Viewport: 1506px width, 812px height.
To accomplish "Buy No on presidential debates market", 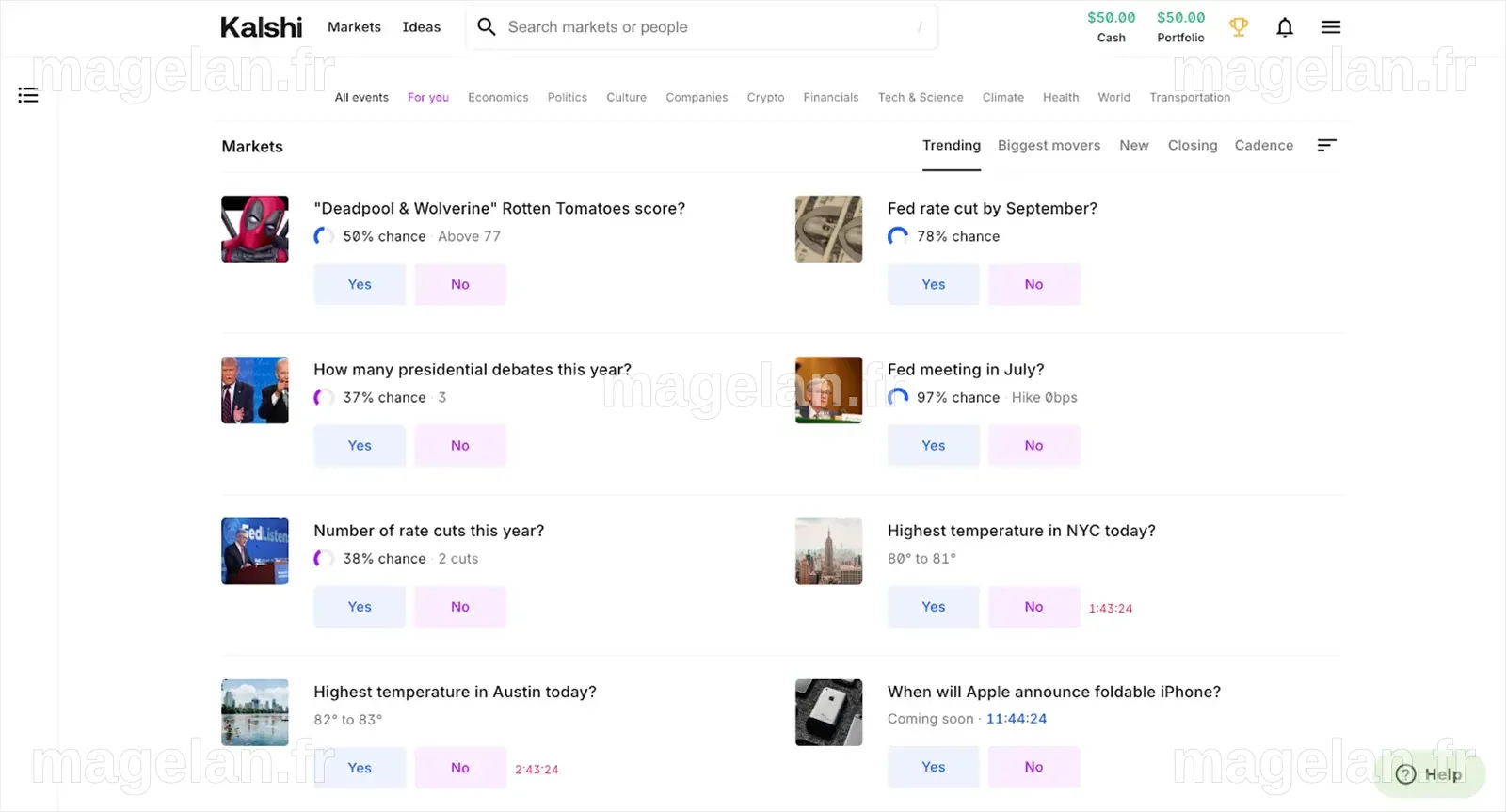I will click(460, 445).
